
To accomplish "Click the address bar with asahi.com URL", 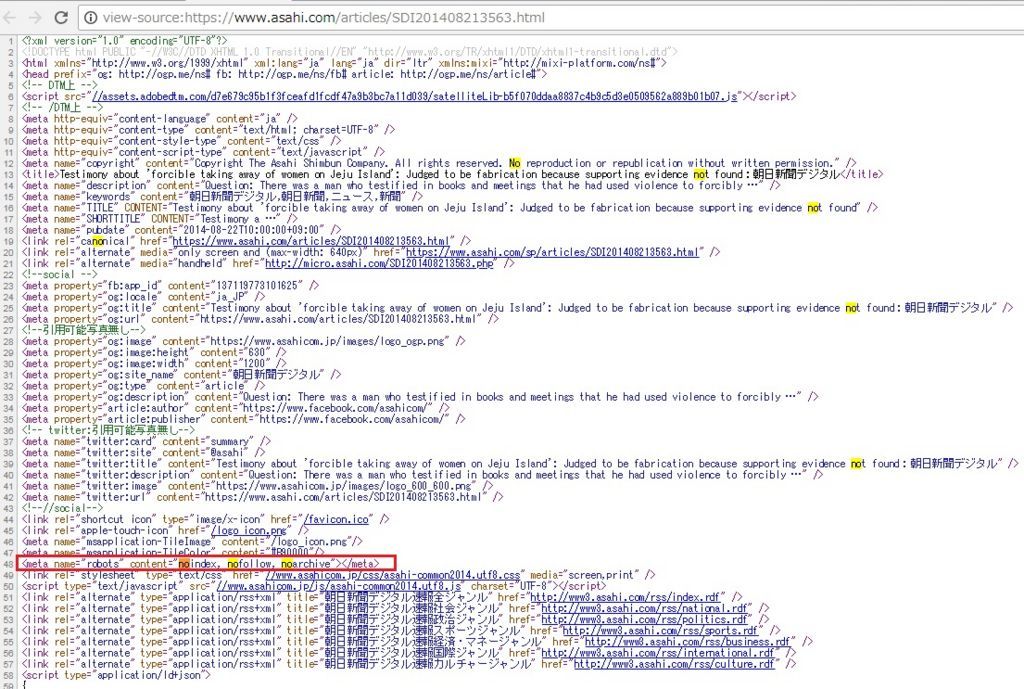I will pos(551,18).
